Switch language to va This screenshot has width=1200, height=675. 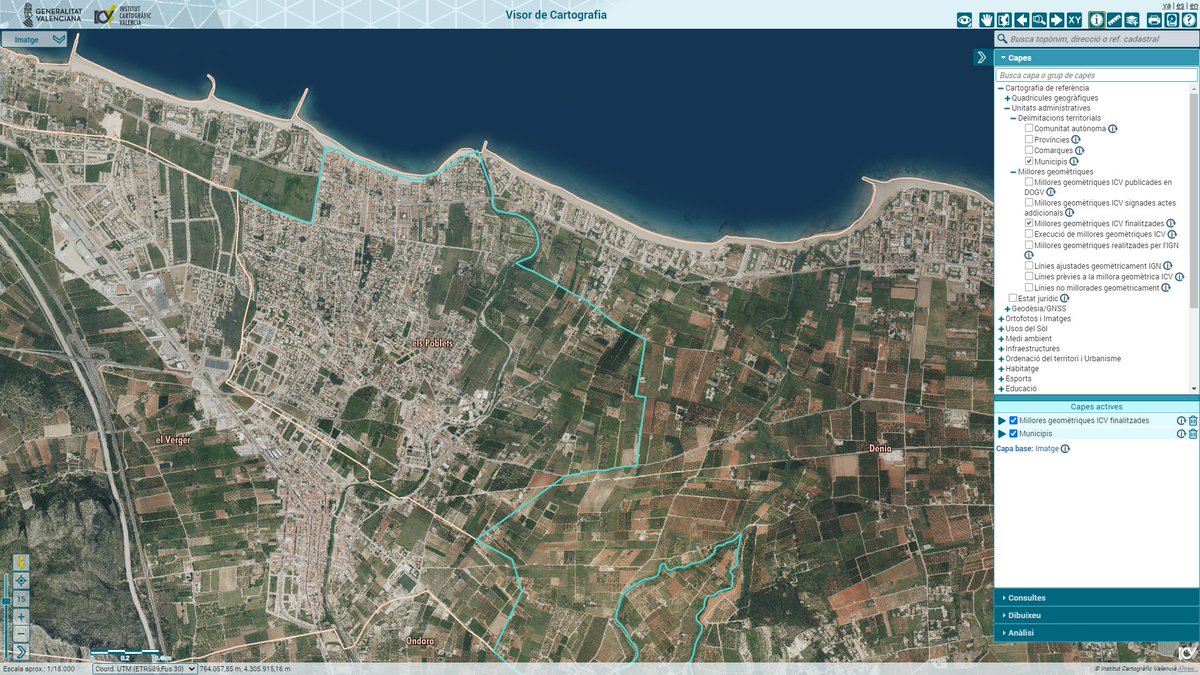[1166, 5]
